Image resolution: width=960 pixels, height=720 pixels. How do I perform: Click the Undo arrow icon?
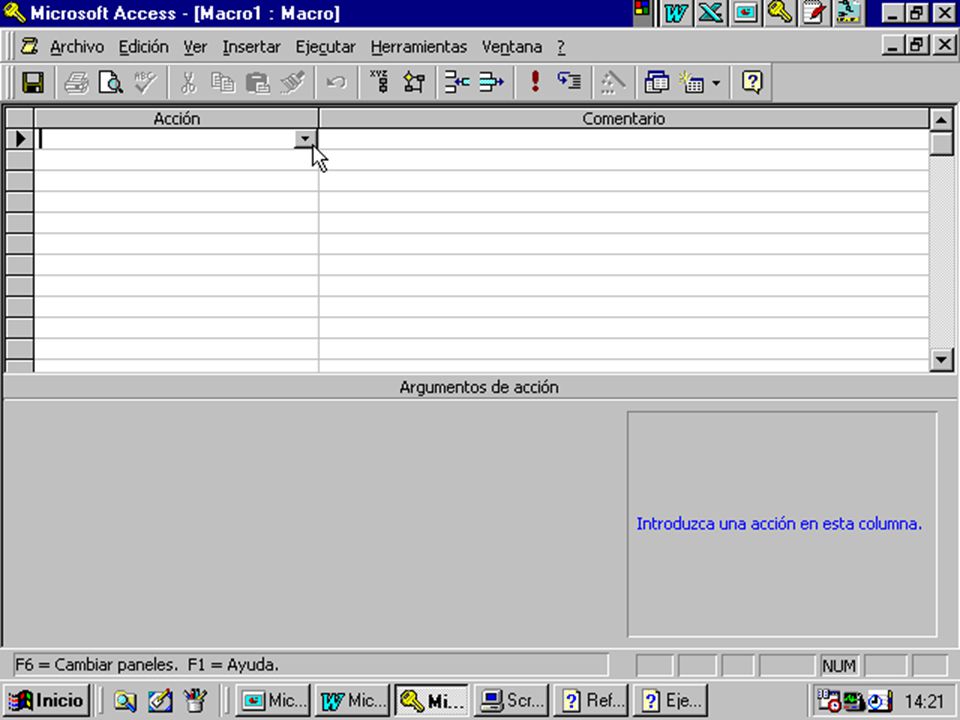point(336,82)
